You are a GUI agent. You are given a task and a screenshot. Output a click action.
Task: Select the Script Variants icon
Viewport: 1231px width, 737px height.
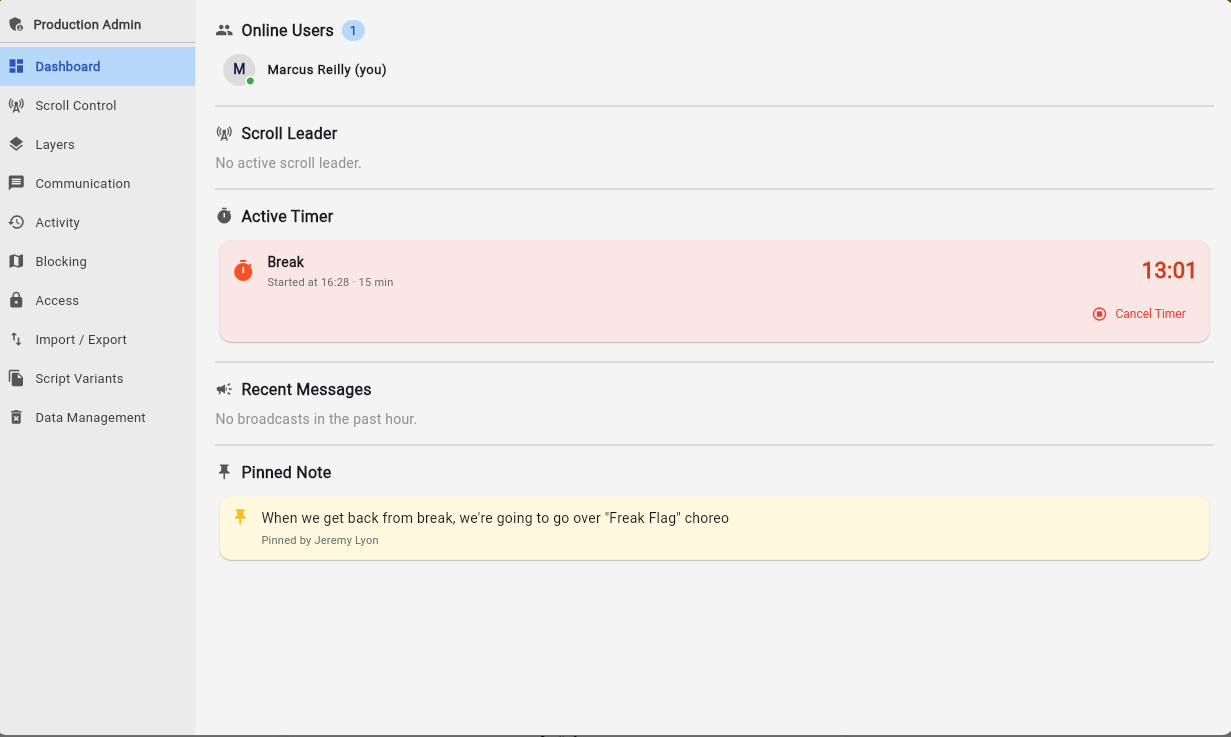[x=15, y=378]
